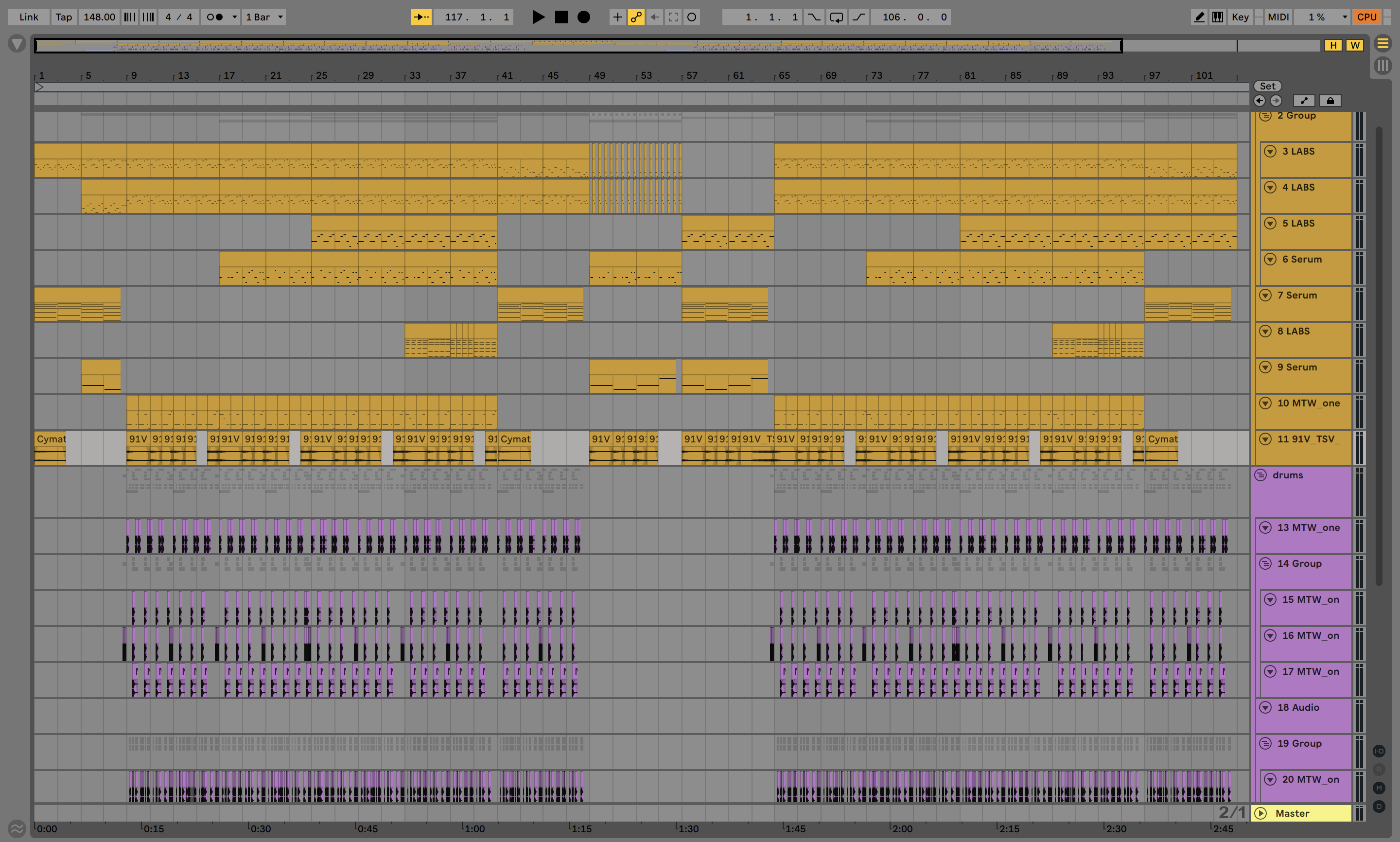The width and height of the screenshot is (1400, 842).
Task: Toggle Follow playback arrow button
Action: pos(421,17)
